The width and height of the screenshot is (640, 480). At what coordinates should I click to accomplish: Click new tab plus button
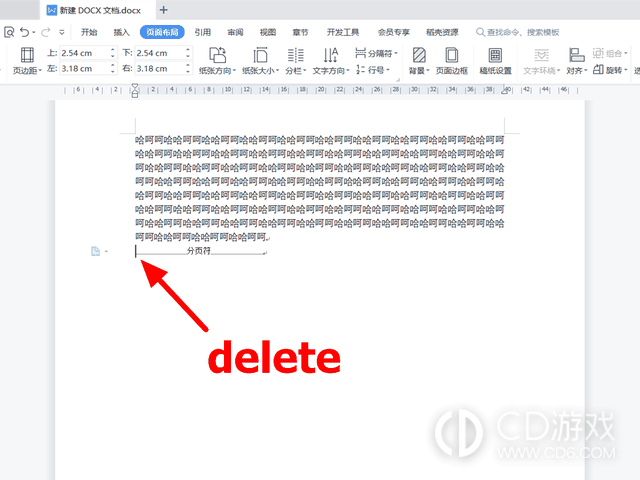163,9
